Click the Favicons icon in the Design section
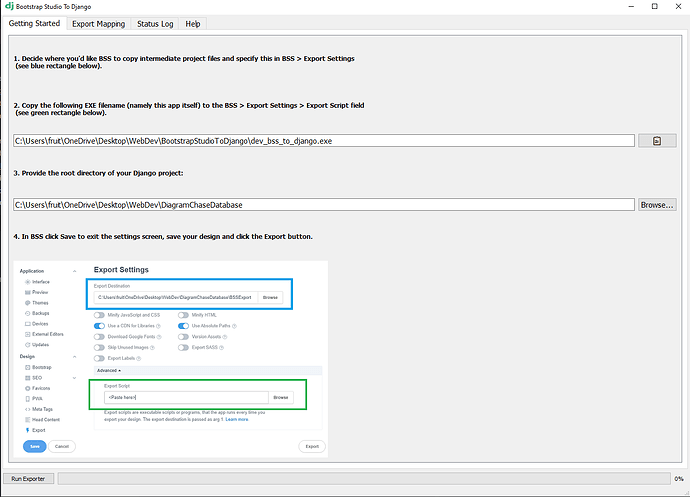 [x=28, y=388]
